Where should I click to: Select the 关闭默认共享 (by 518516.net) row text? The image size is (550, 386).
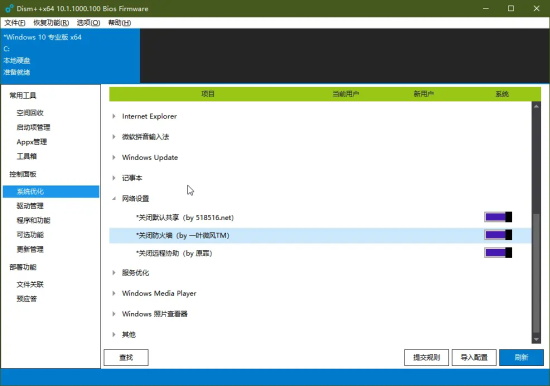tap(185, 218)
